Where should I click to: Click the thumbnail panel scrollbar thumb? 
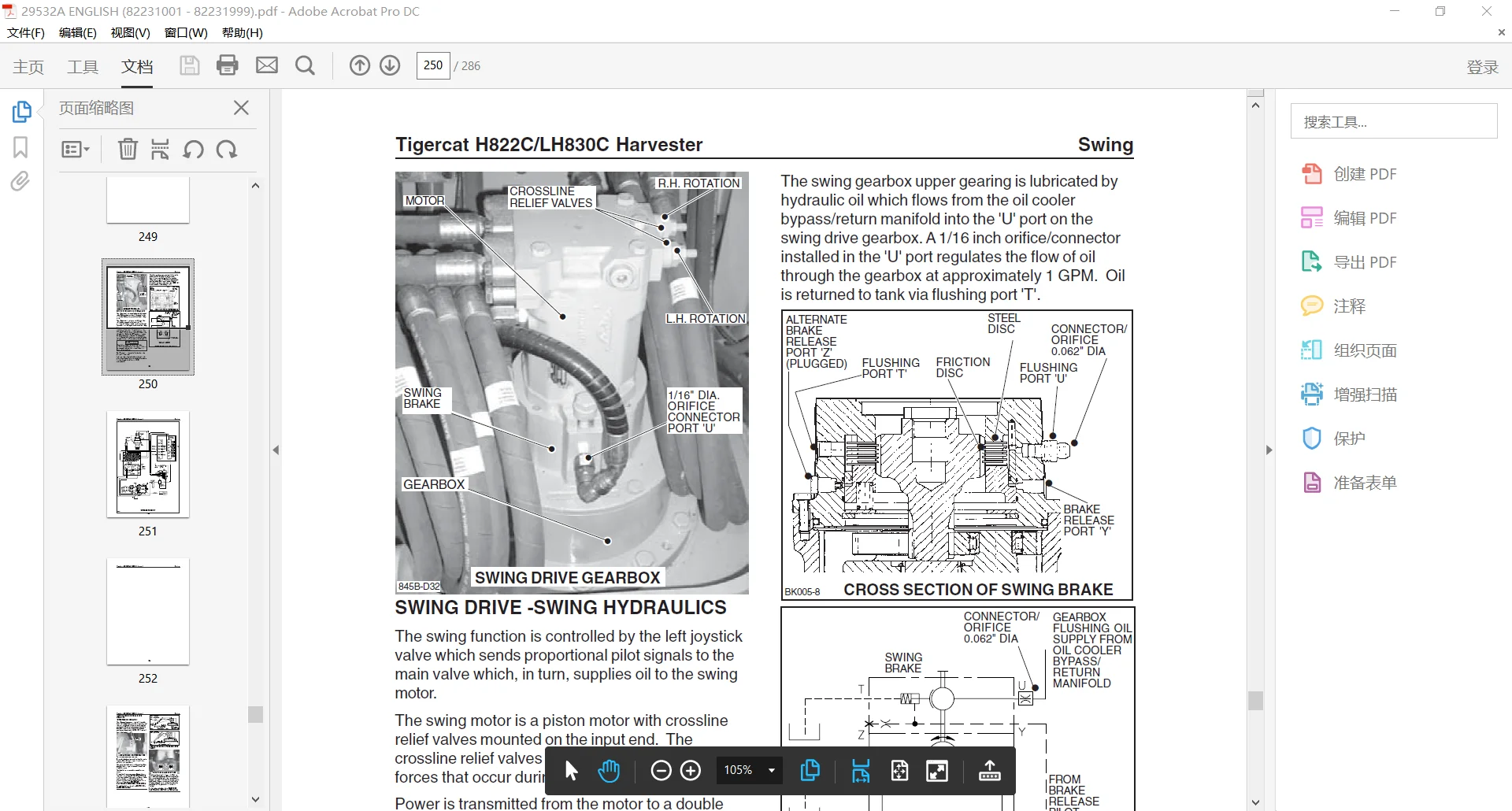(255, 714)
